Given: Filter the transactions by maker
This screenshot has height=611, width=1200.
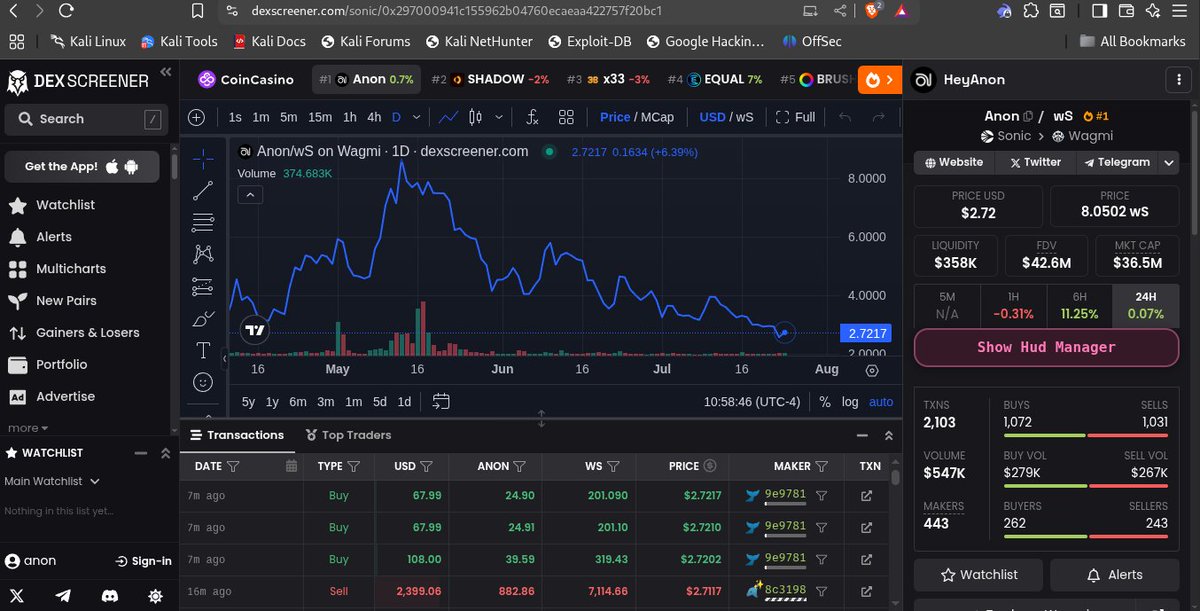Looking at the screenshot, I should (x=821, y=466).
